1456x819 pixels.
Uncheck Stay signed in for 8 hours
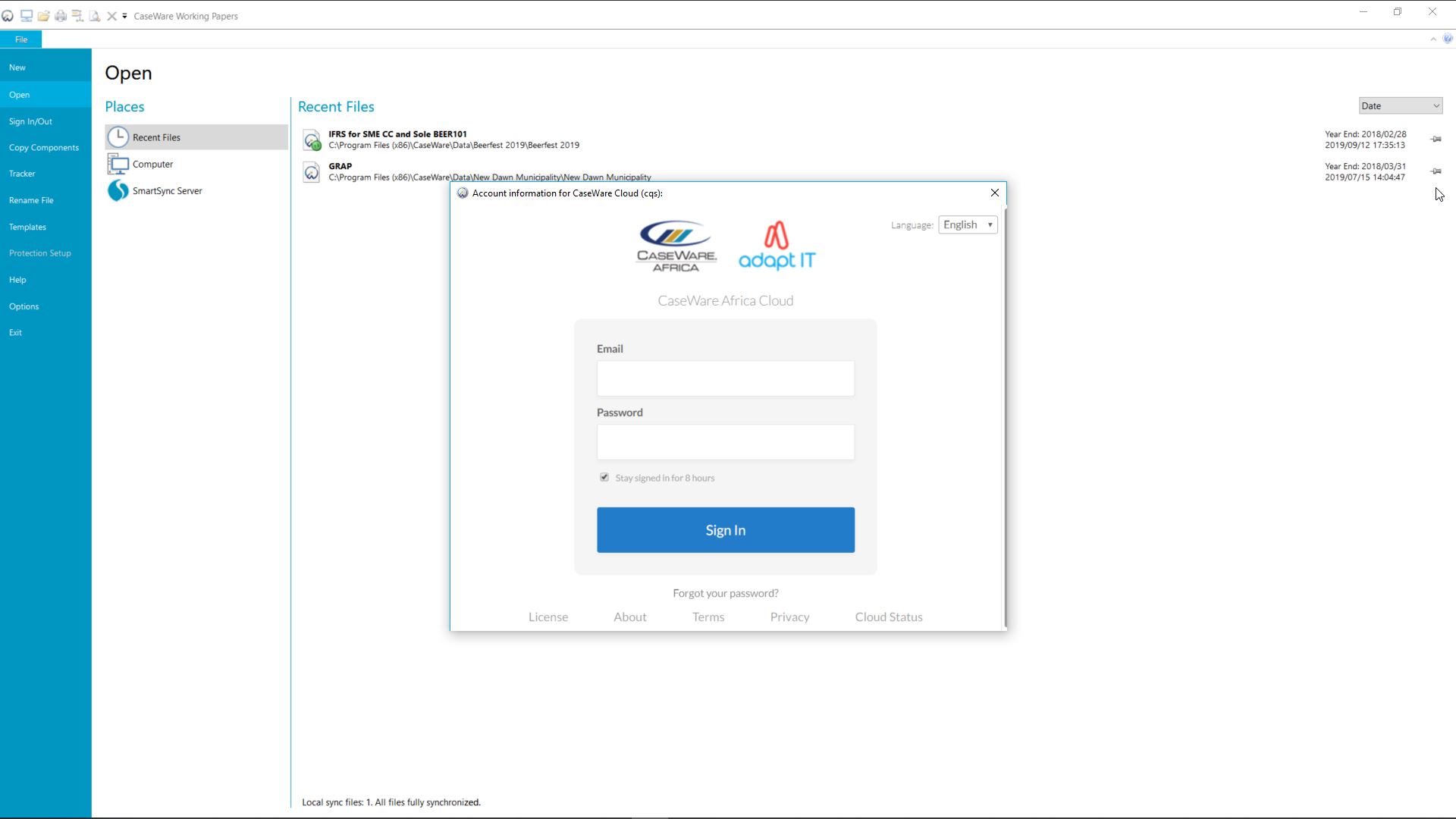point(604,478)
